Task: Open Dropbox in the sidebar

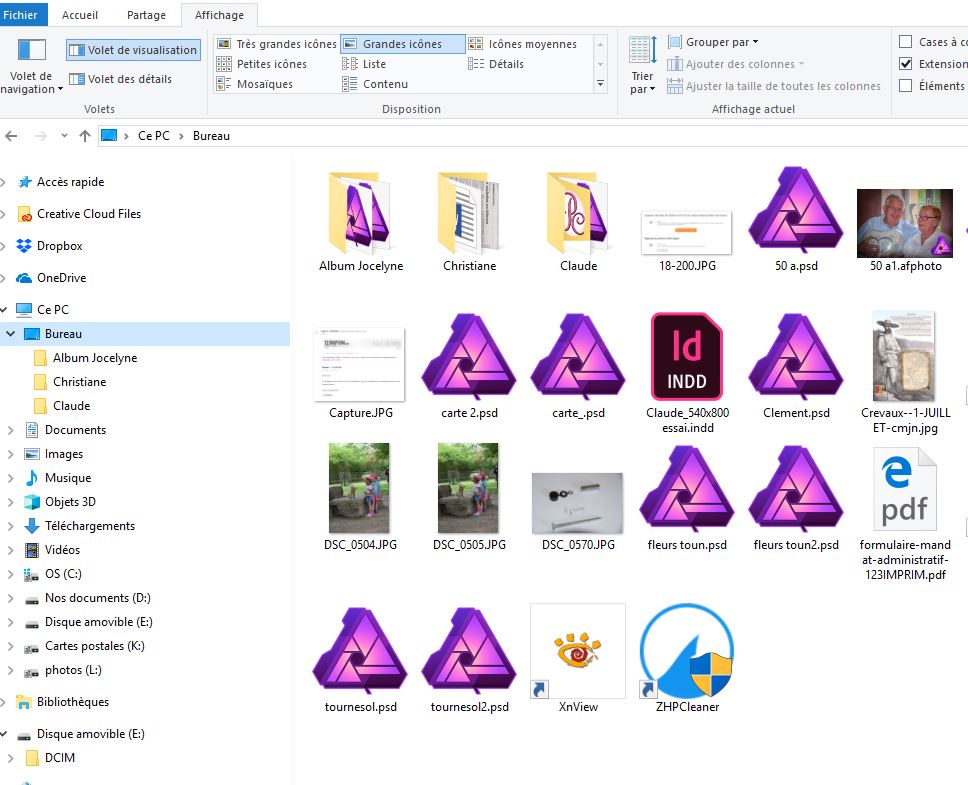Action: pos(59,246)
